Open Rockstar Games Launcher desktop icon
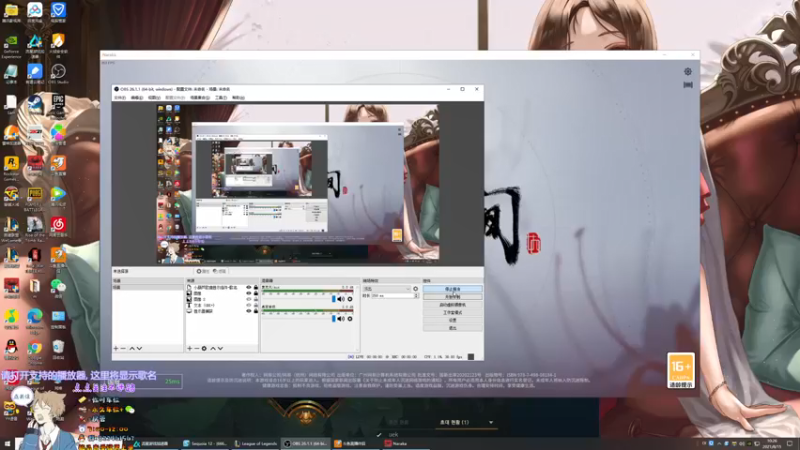 click(x=11, y=167)
